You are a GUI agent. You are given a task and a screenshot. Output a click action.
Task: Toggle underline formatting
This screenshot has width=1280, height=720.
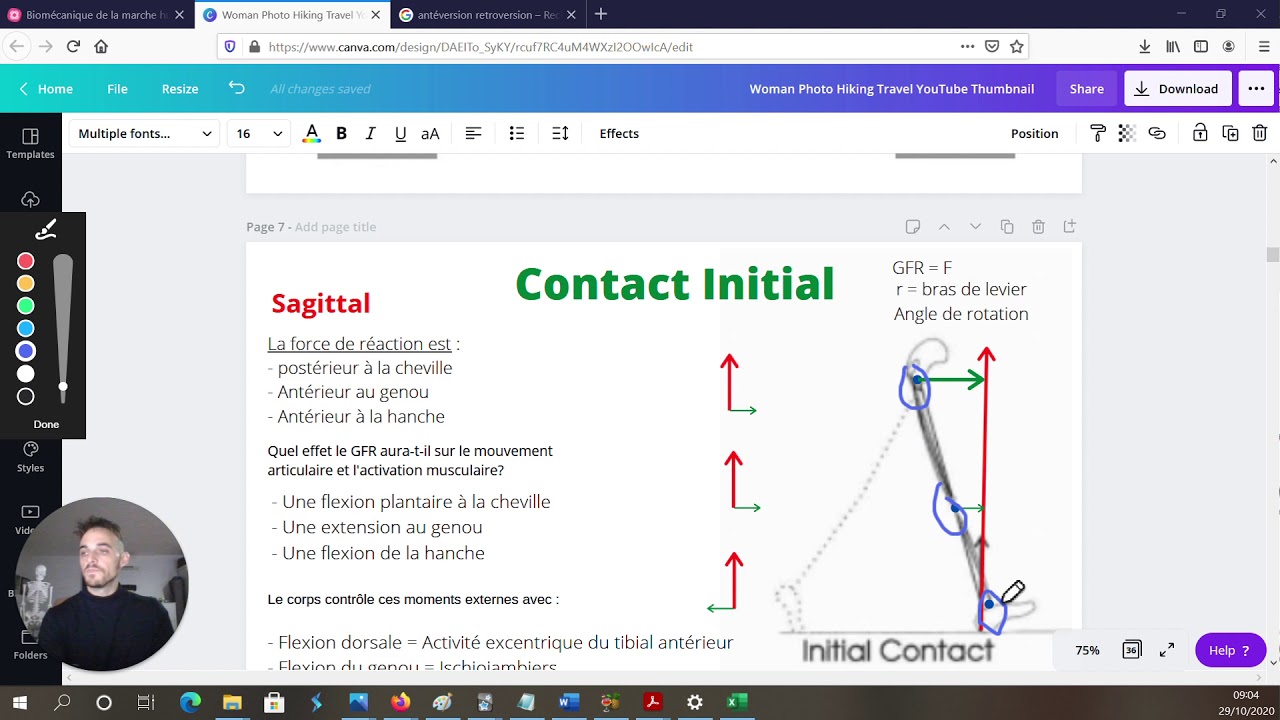400,133
